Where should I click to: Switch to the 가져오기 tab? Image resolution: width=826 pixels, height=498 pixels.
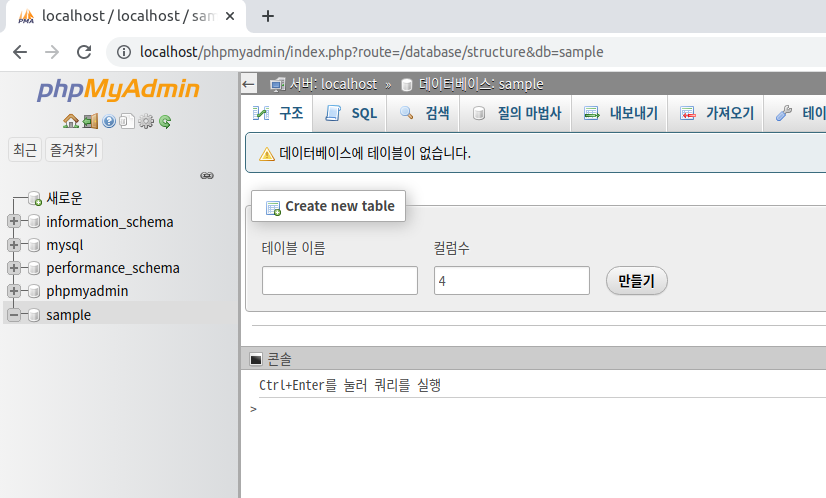coord(716,113)
